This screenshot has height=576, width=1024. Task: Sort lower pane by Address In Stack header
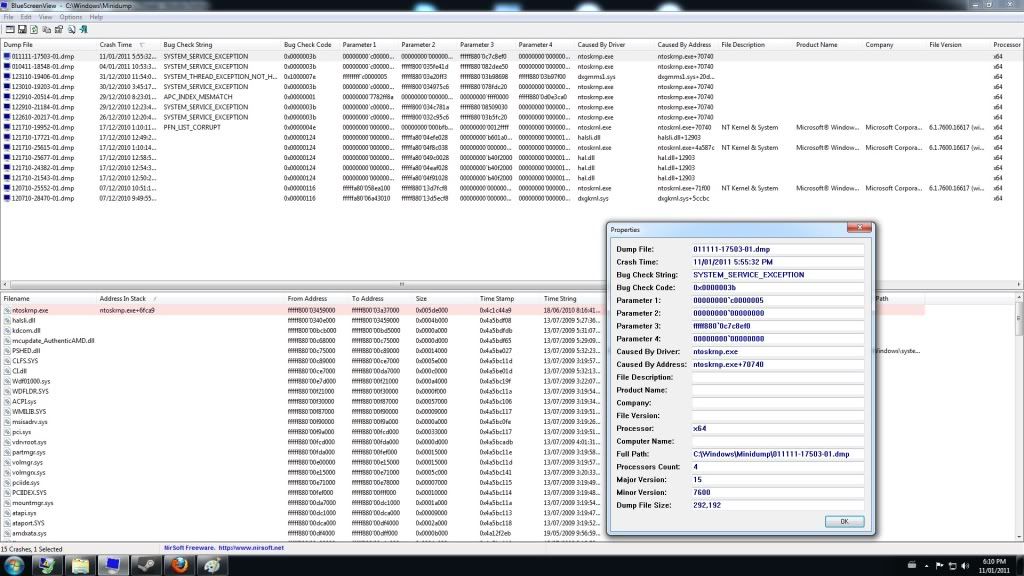189,298
